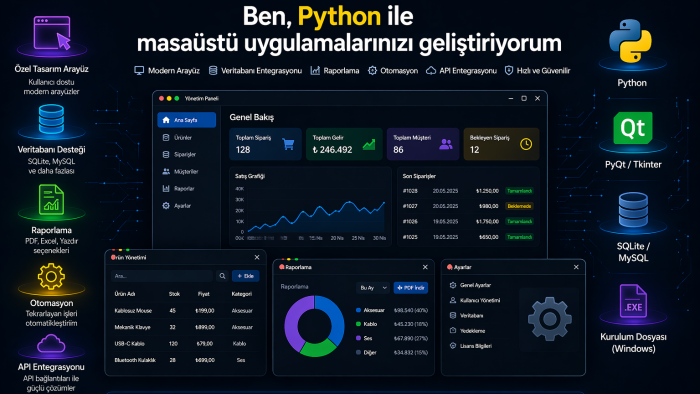Click the USB-C Kablo product row
700x394 pixels.
pyautogui.click(x=185, y=344)
